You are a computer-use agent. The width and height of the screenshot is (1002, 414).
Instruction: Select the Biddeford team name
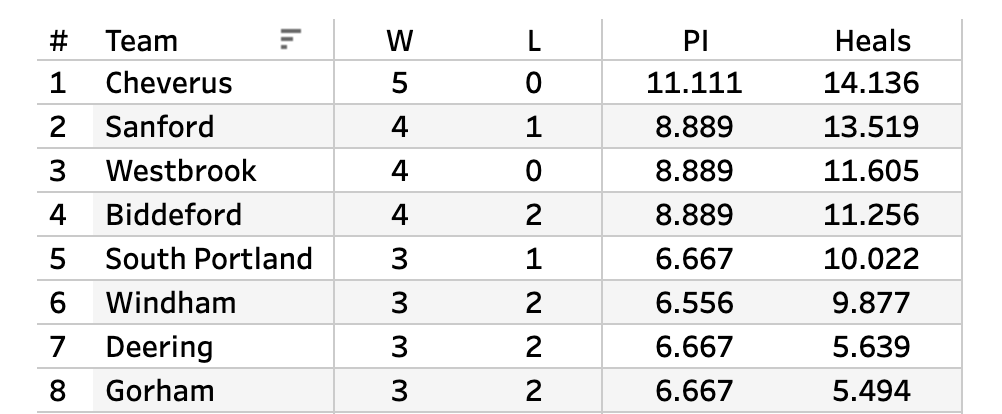174,215
